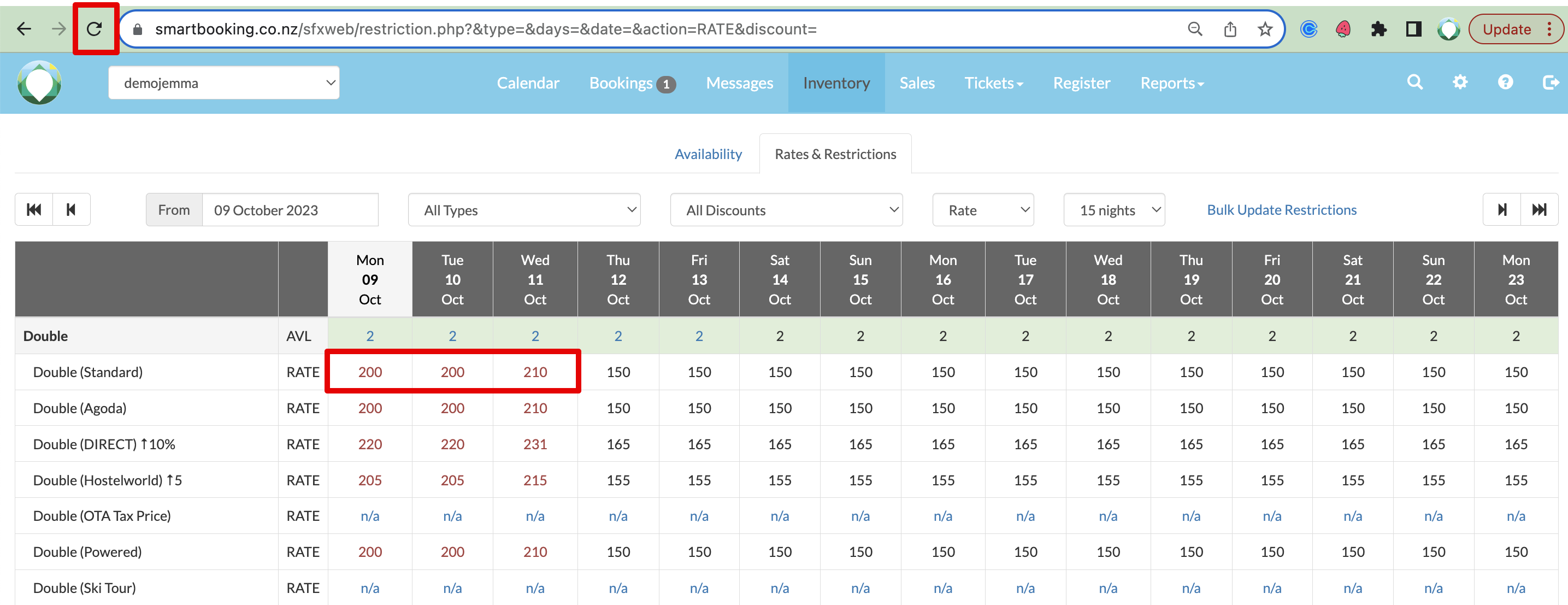
Task: Click the logout icon in navbar
Action: 1550,82
